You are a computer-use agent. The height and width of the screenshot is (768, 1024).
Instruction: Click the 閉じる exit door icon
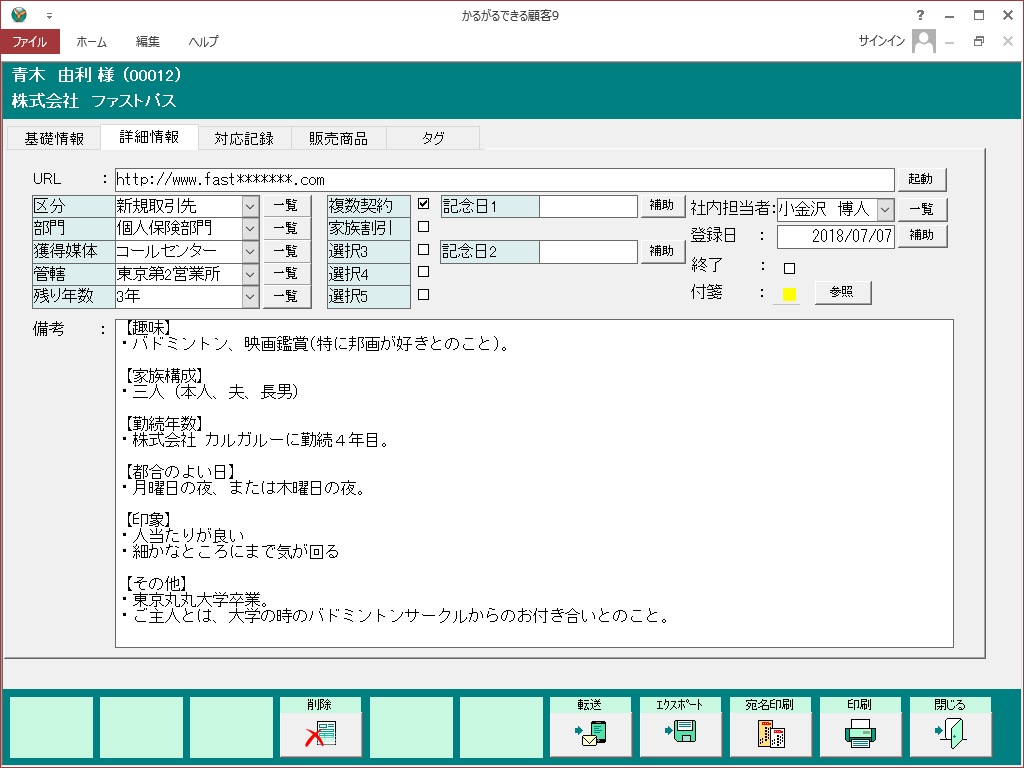(950, 733)
